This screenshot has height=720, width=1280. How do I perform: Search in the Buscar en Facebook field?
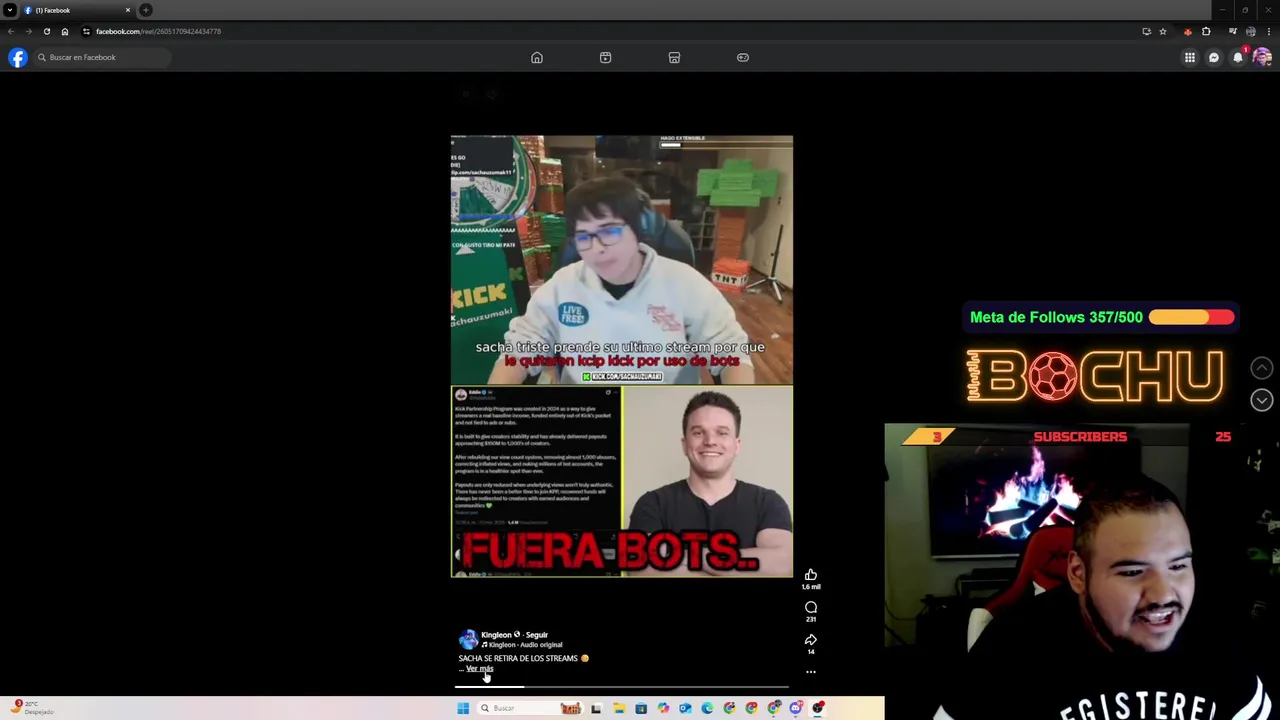pos(102,58)
